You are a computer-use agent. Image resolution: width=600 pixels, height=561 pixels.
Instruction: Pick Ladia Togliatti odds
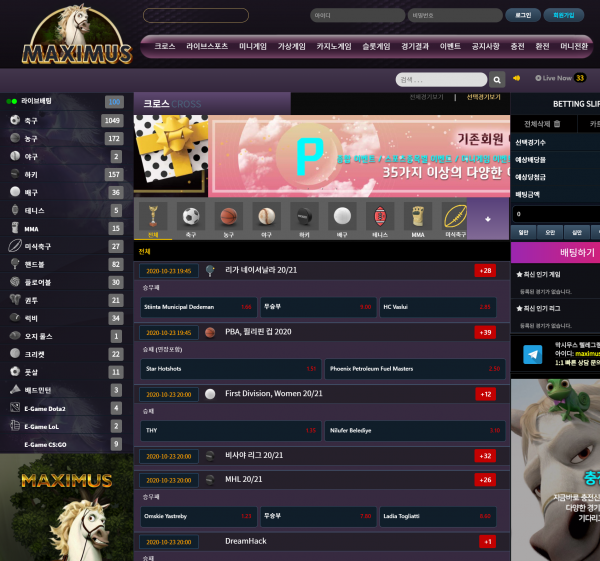coord(438,516)
